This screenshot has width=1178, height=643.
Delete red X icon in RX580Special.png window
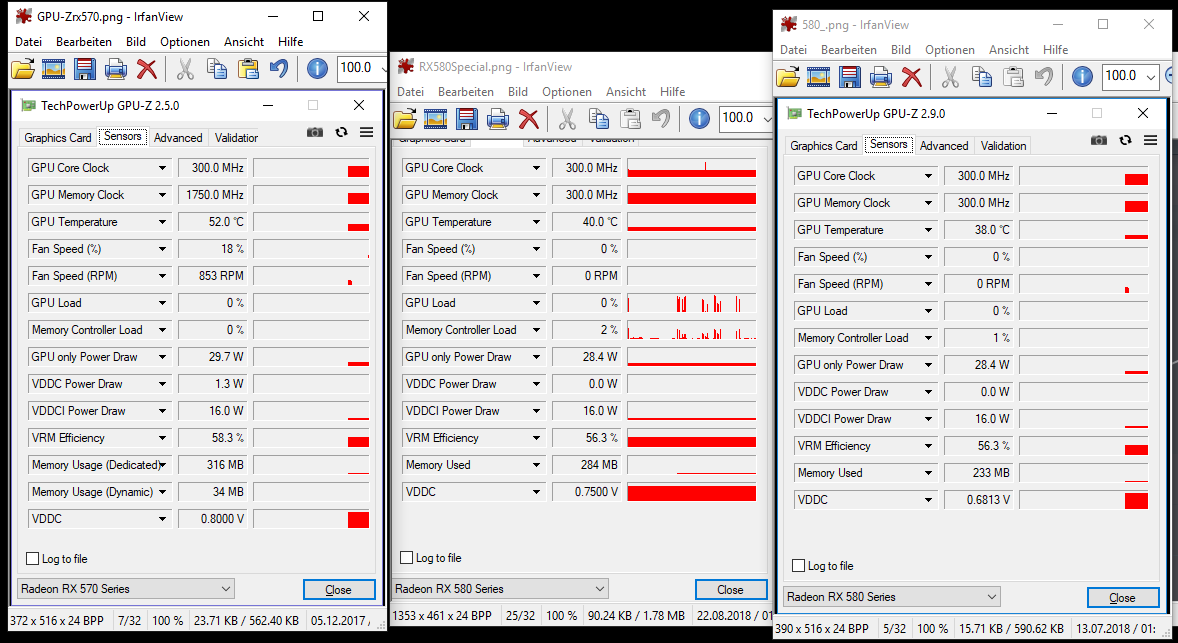click(x=529, y=119)
